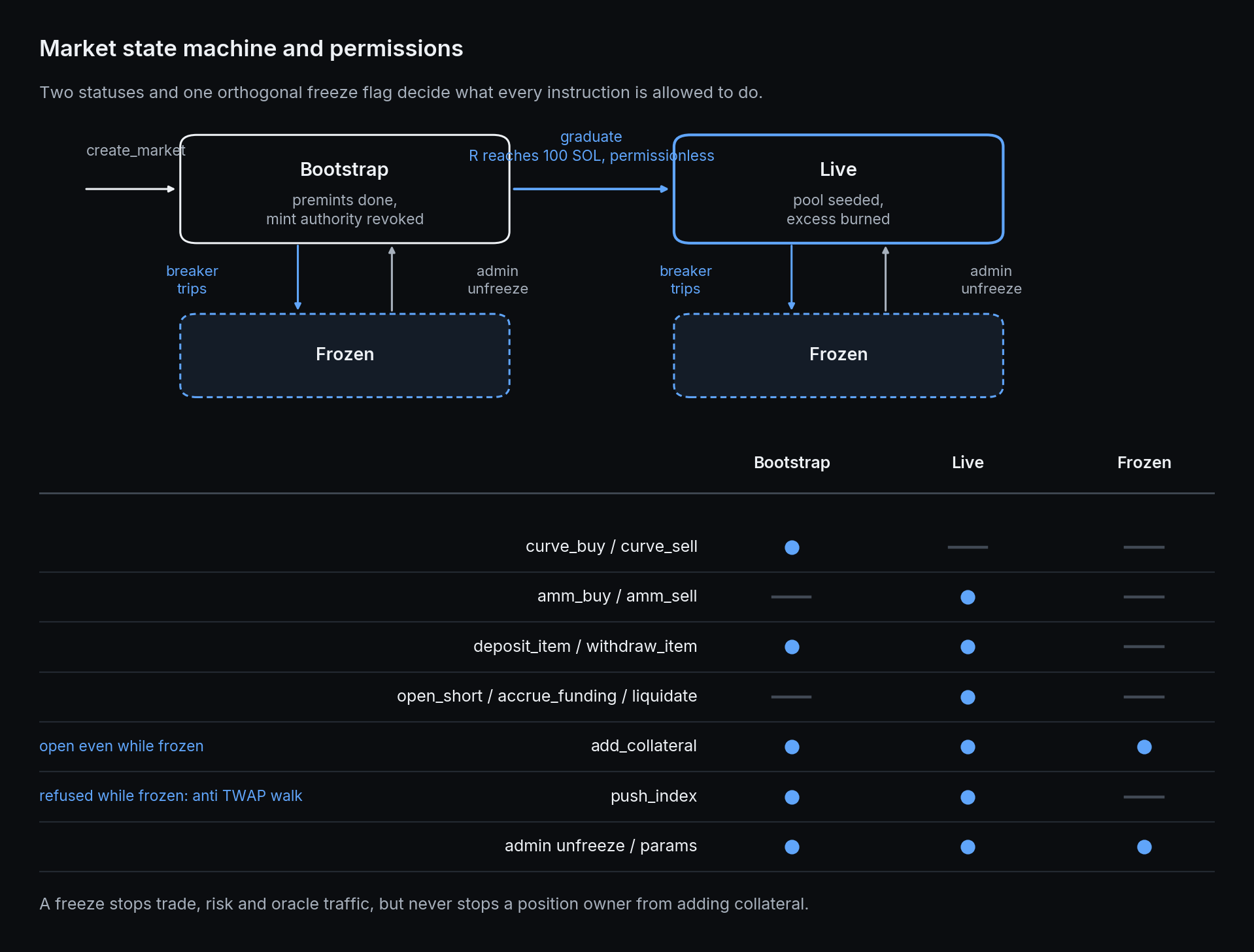Click the Live state box
This screenshot has width=1254, height=952.
click(838, 189)
